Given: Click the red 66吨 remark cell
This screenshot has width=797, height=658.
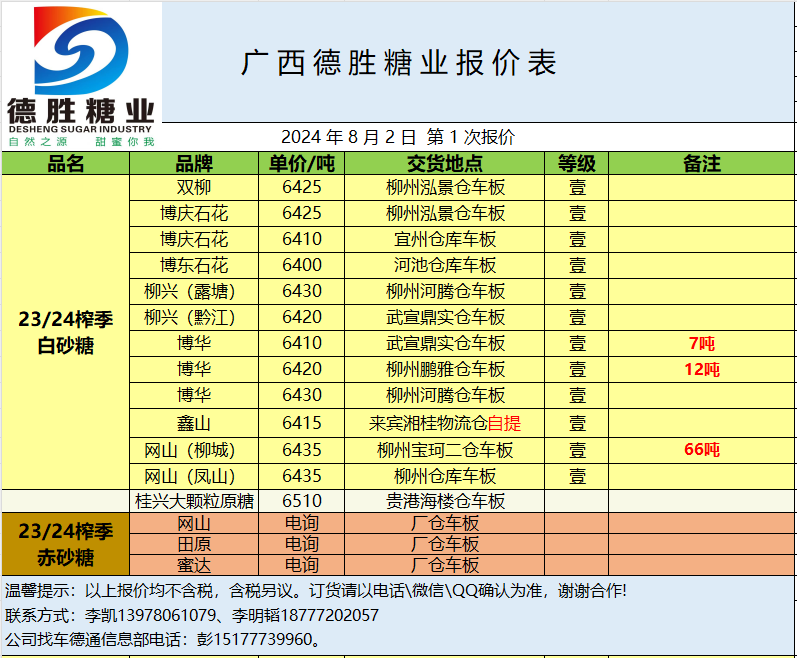Looking at the screenshot, I should coord(701,449).
